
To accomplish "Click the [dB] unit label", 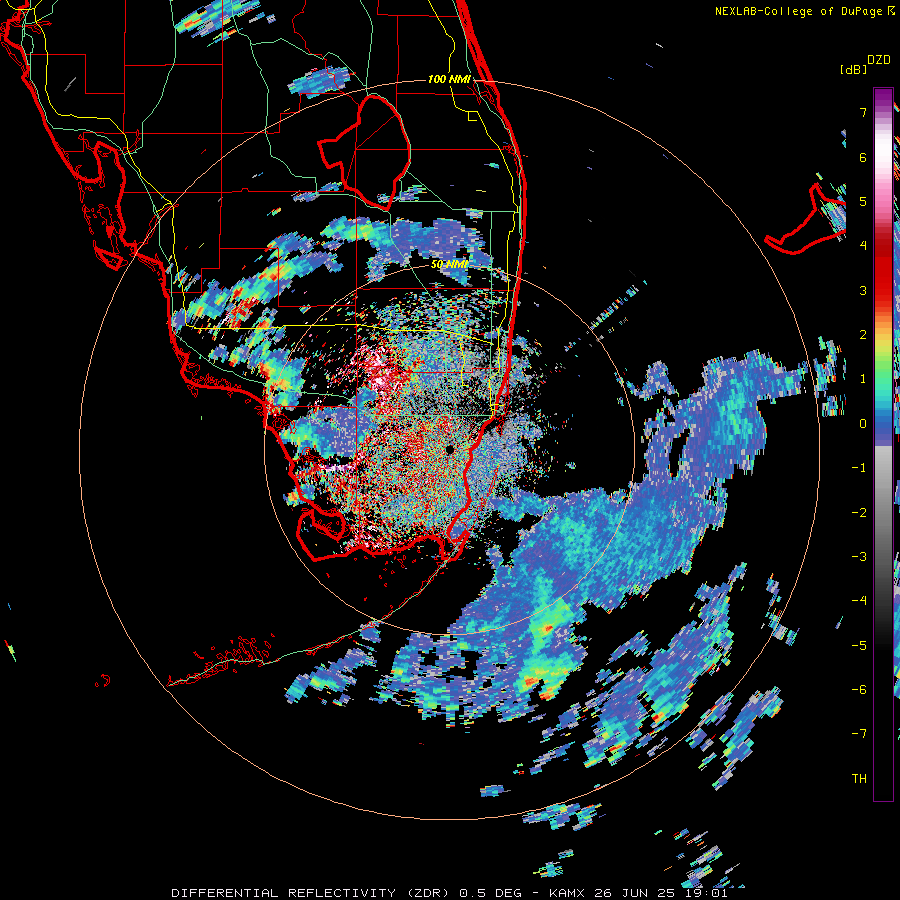I will tap(853, 69).
